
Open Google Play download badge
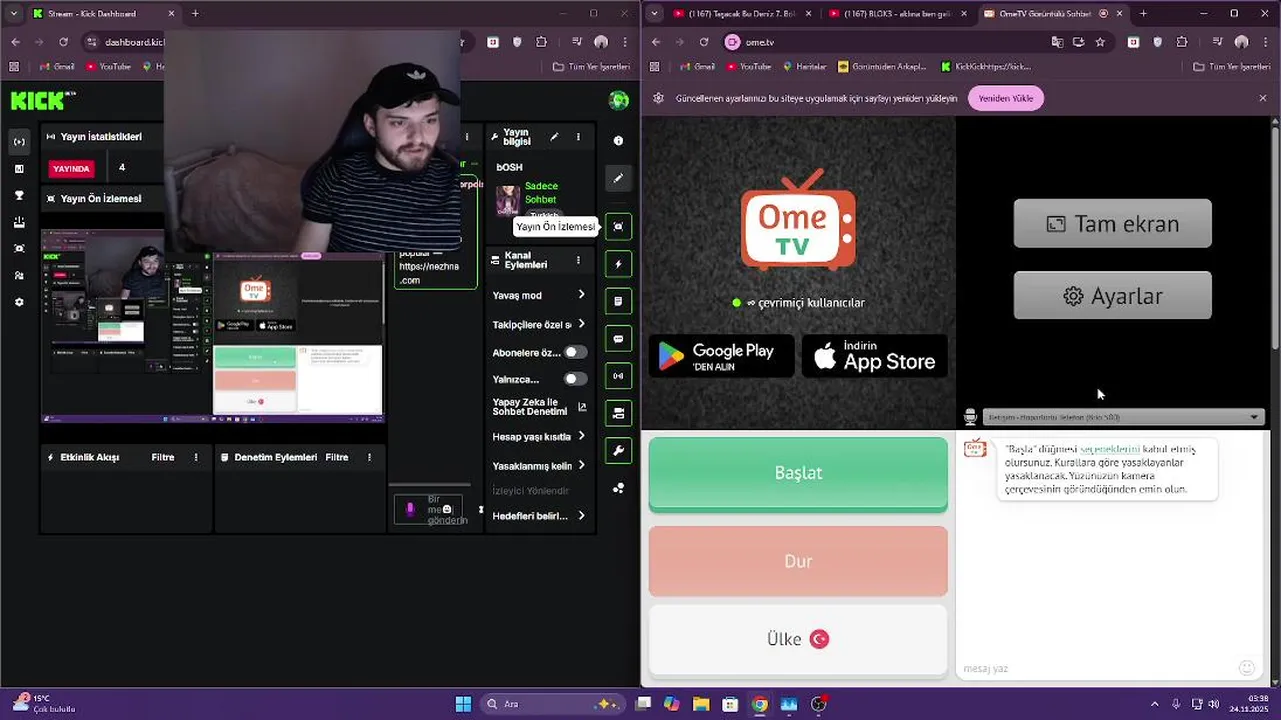tap(721, 356)
